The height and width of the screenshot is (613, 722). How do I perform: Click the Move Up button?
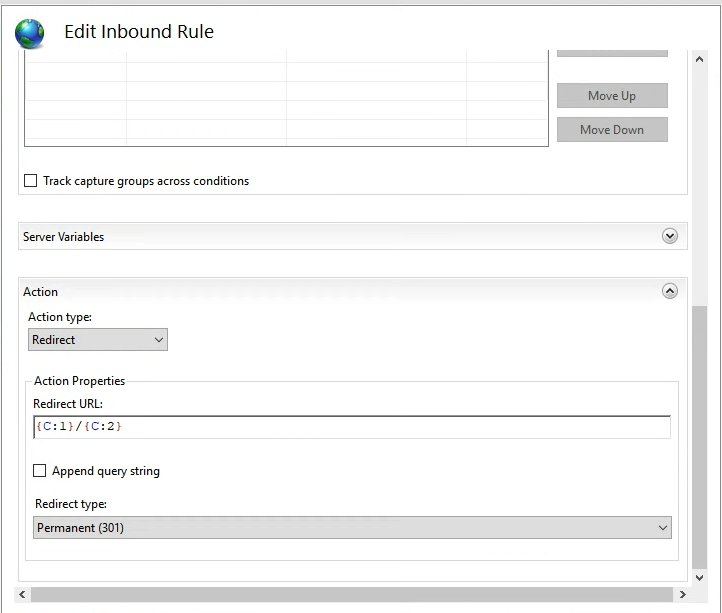(612, 95)
